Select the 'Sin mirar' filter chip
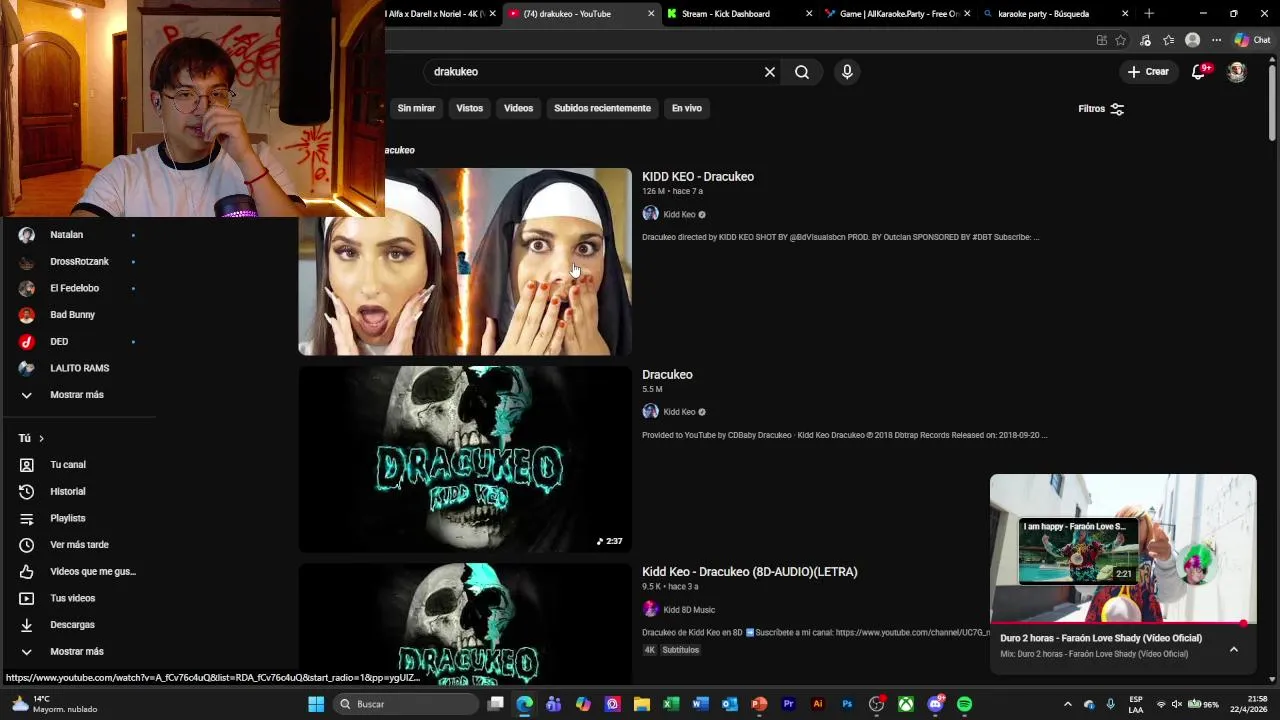Screen dimensions: 1280x720 (416, 108)
